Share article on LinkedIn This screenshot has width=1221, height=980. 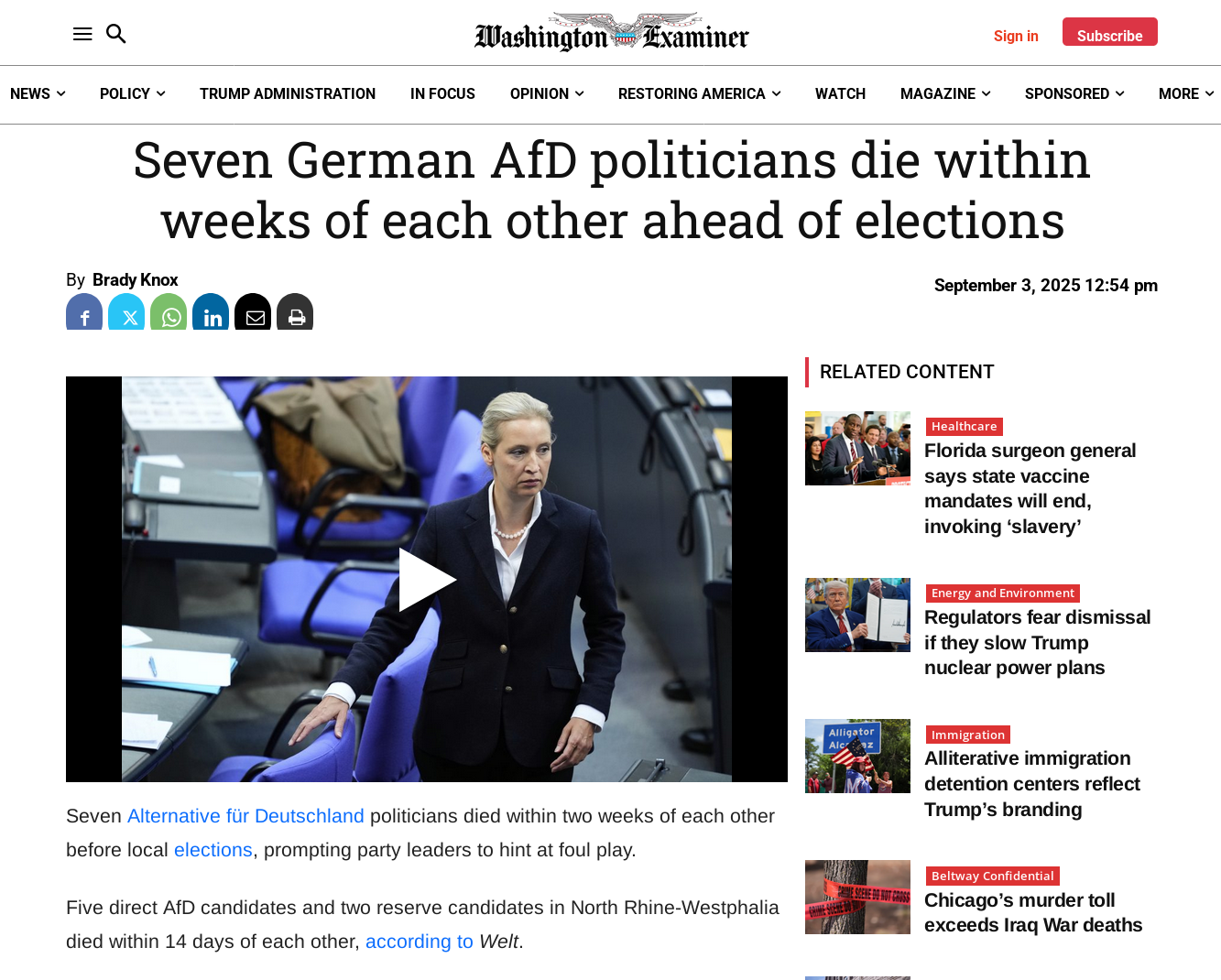[x=211, y=312]
